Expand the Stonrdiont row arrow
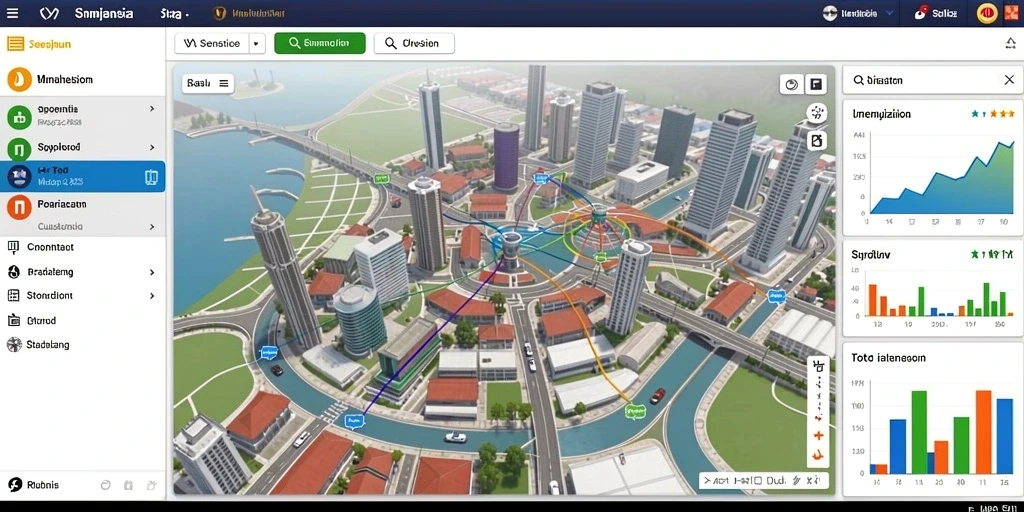Viewport: 1024px width, 512px height. click(152, 296)
